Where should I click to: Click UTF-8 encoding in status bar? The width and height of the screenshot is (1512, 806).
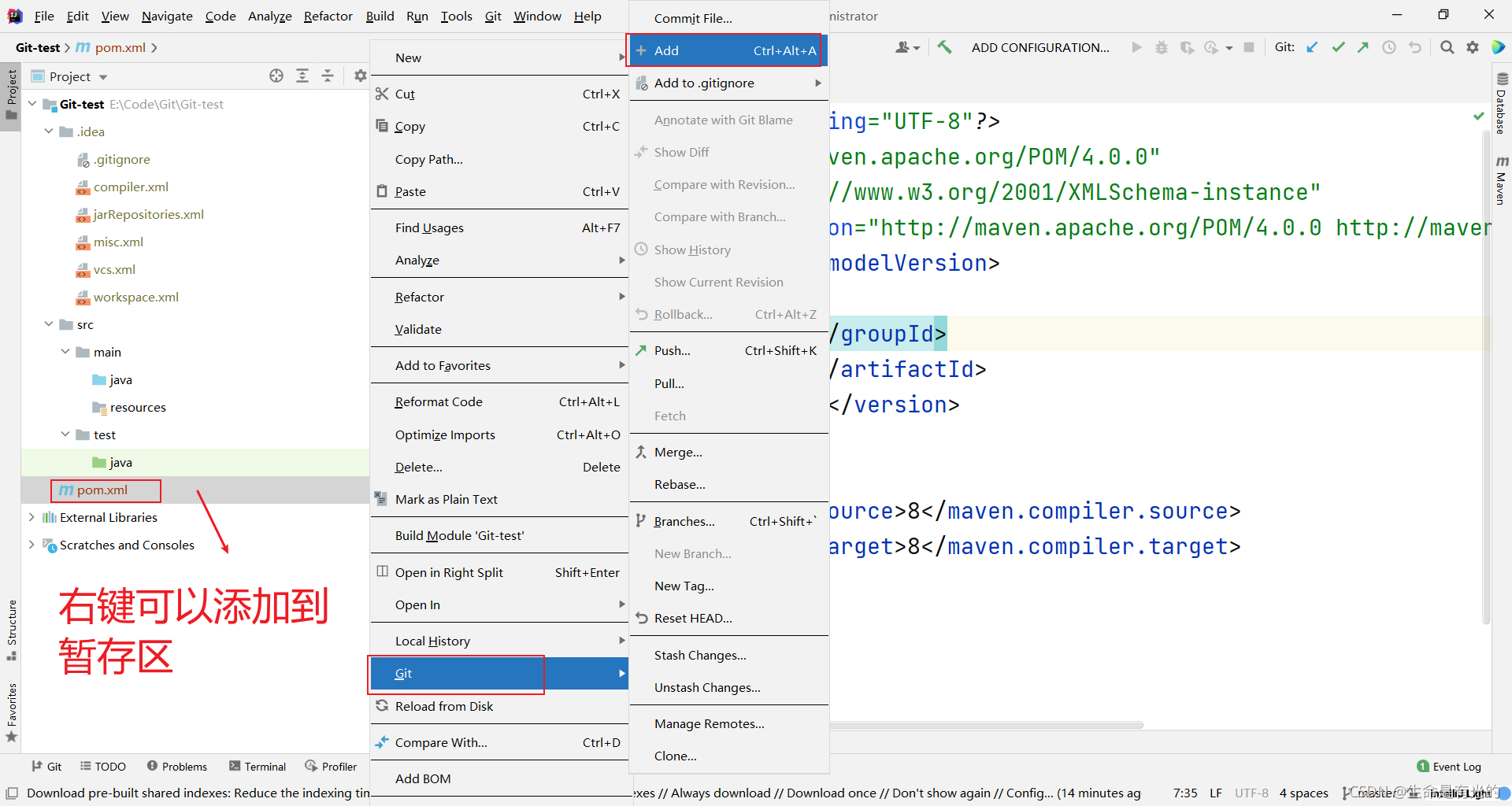point(1251,793)
